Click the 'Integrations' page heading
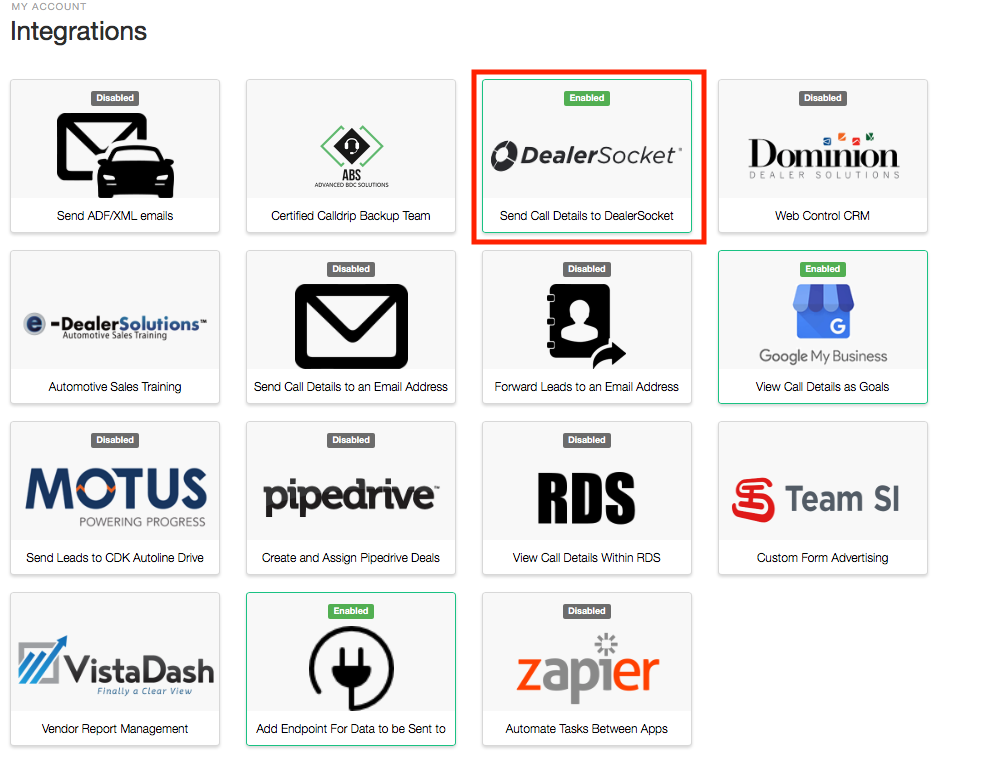 (x=79, y=31)
